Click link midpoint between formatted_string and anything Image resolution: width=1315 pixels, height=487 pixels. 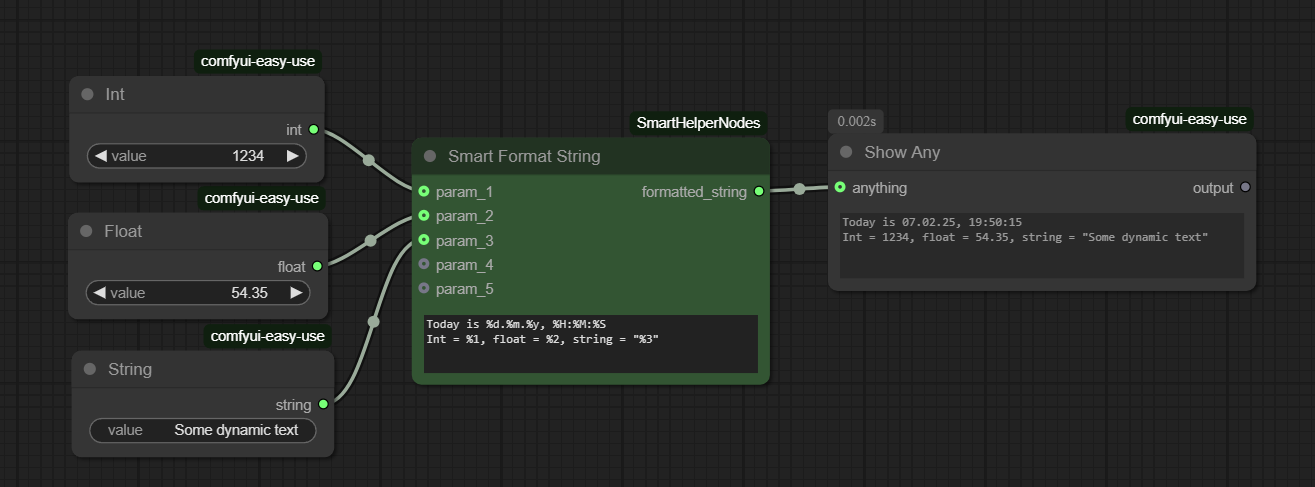click(799, 189)
